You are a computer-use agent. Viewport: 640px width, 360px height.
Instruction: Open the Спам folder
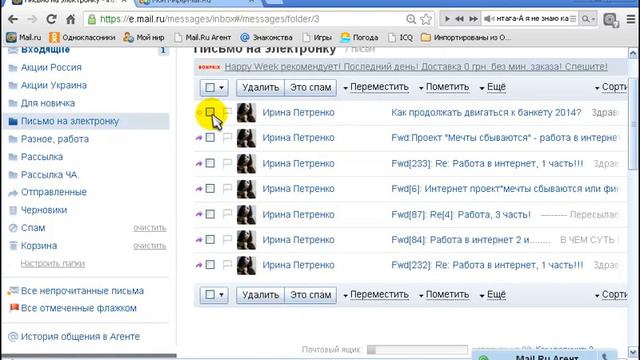pos(33,228)
